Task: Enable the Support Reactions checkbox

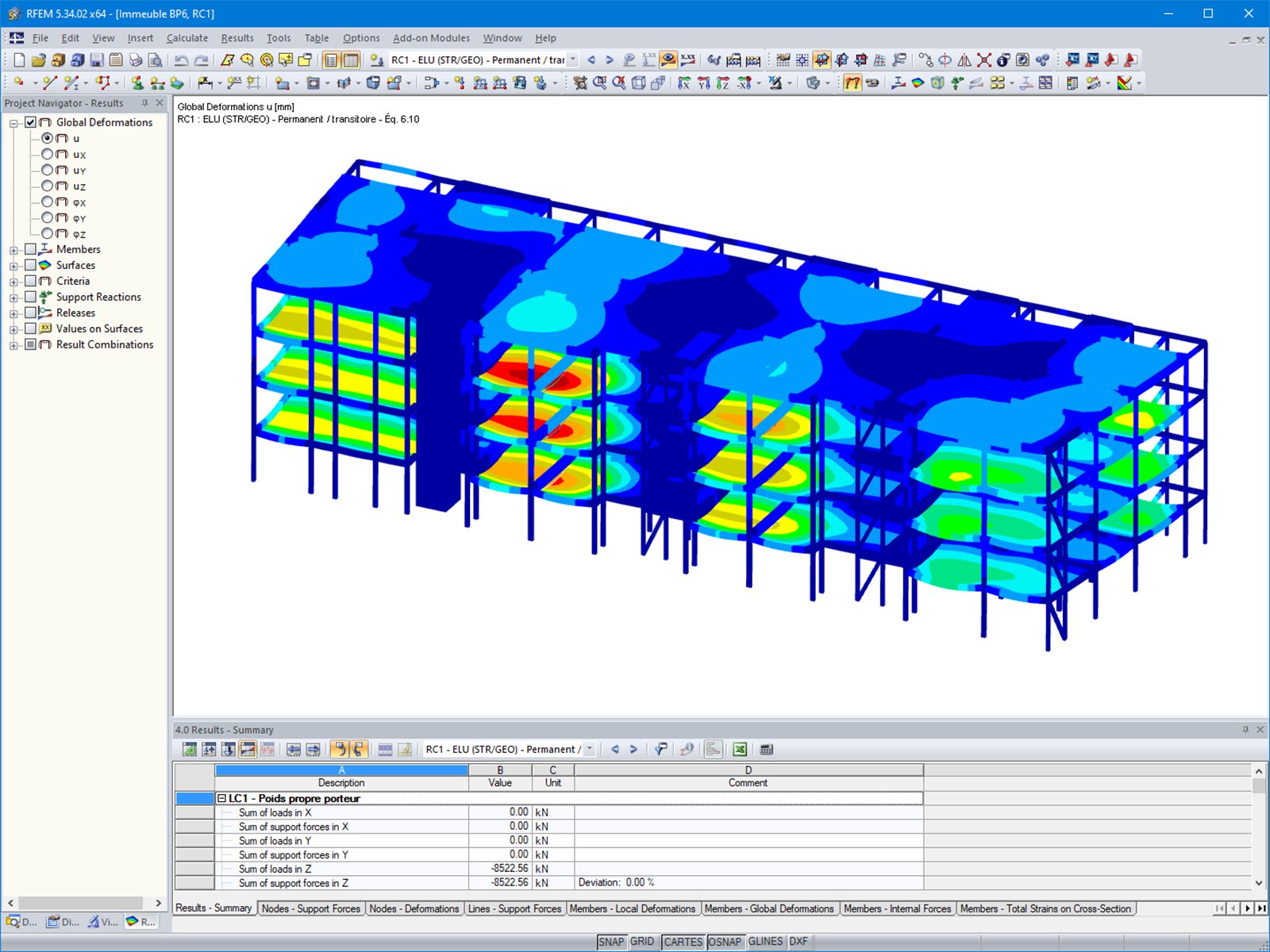Action: [31, 297]
